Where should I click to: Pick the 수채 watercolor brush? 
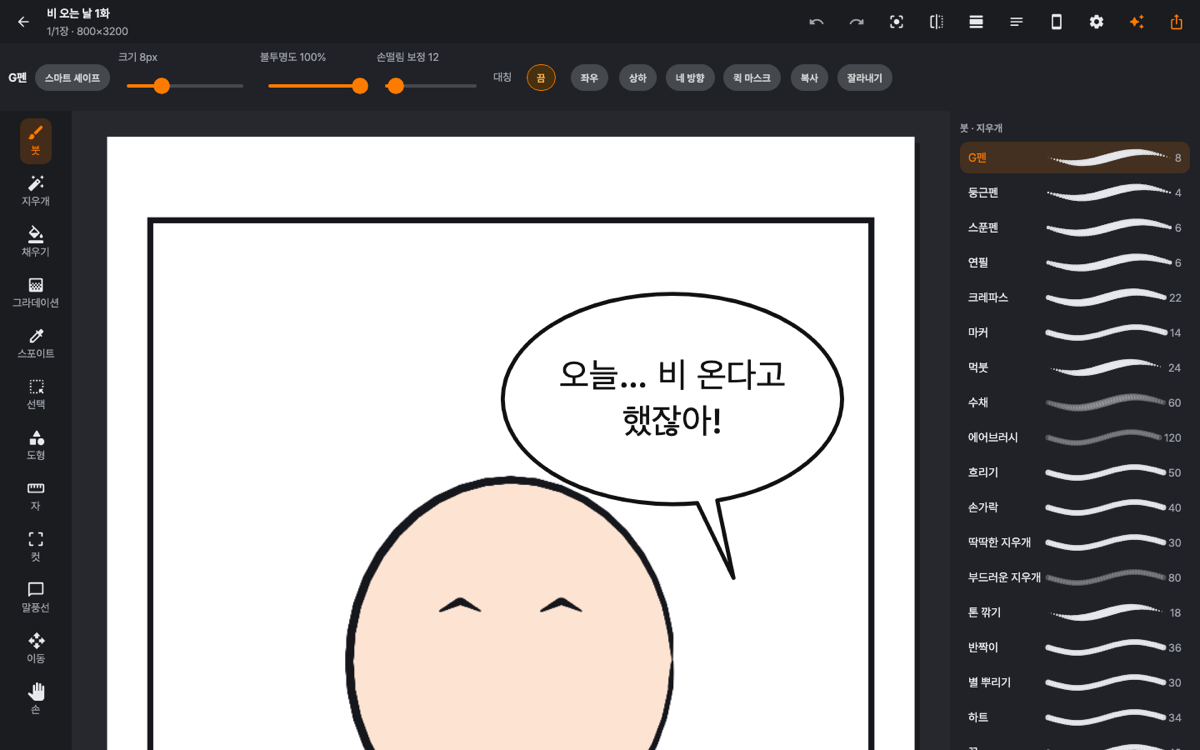1075,403
